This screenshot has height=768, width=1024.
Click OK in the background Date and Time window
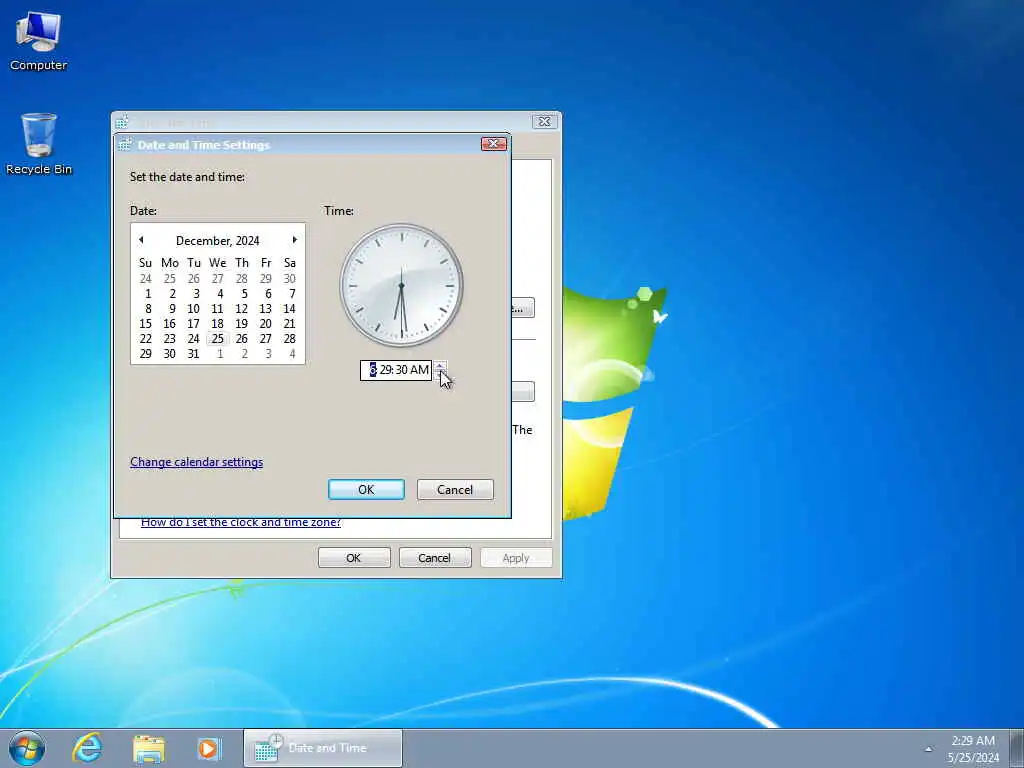tap(354, 558)
